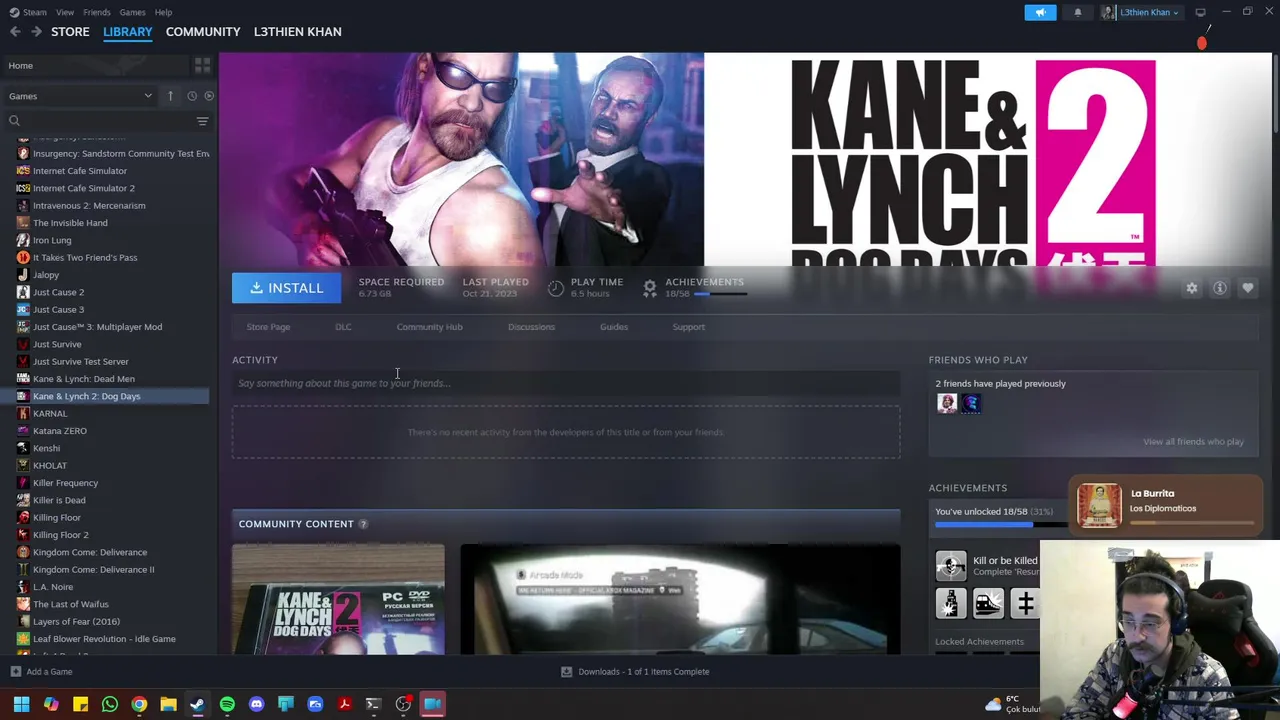Image resolution: width=1280 pixels, height=720 pixels.
Task: Open Discord from the taskbar
Action: click(256, 704)
